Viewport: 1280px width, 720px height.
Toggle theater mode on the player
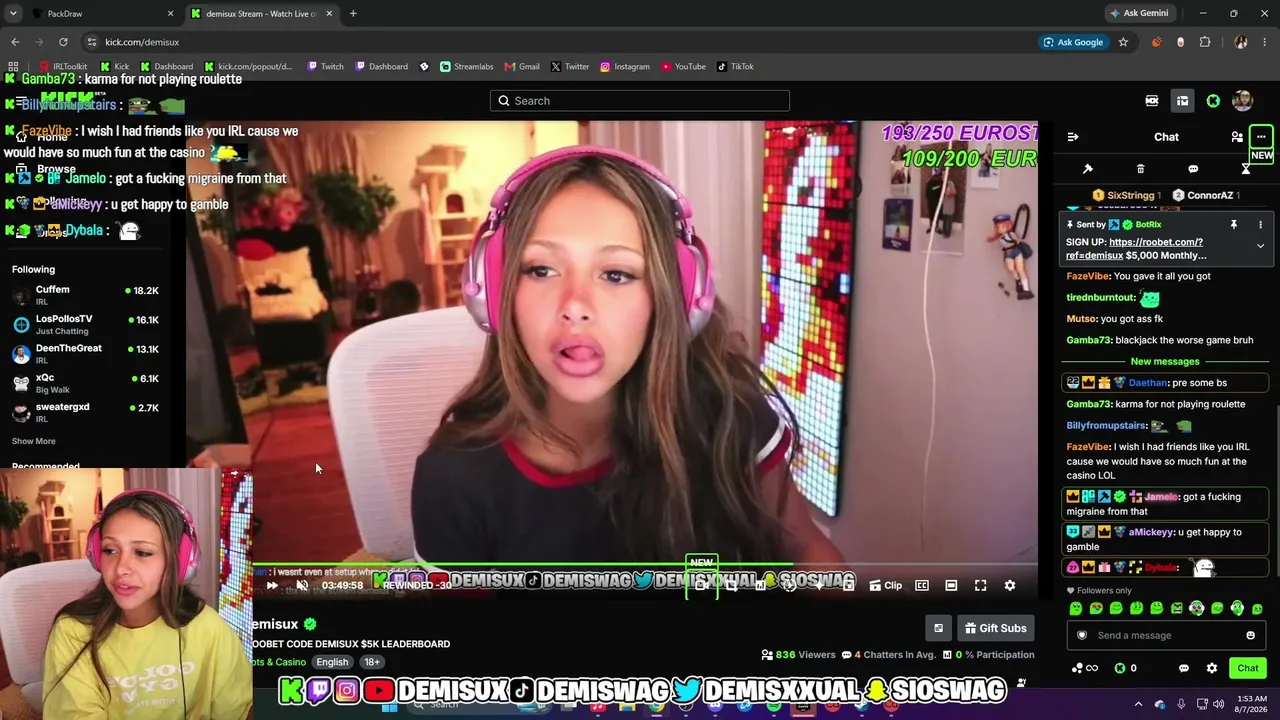pyautogui.click(x=951, y=586)
